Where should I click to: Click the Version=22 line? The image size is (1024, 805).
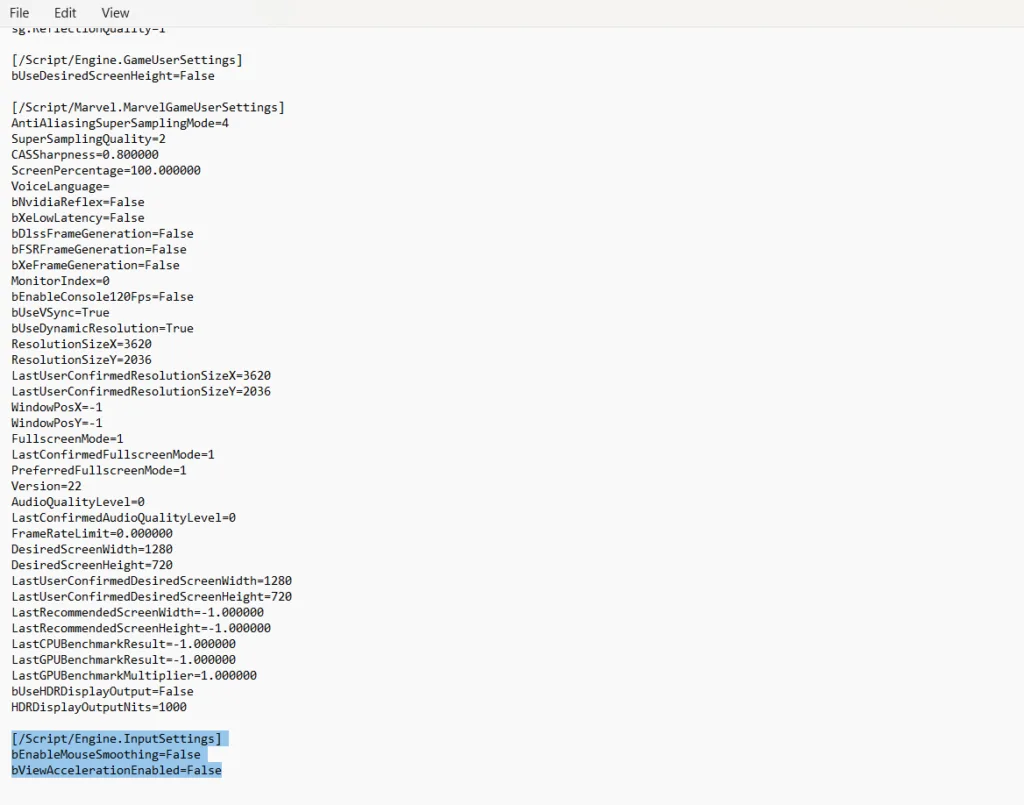[x=46, y=486]
